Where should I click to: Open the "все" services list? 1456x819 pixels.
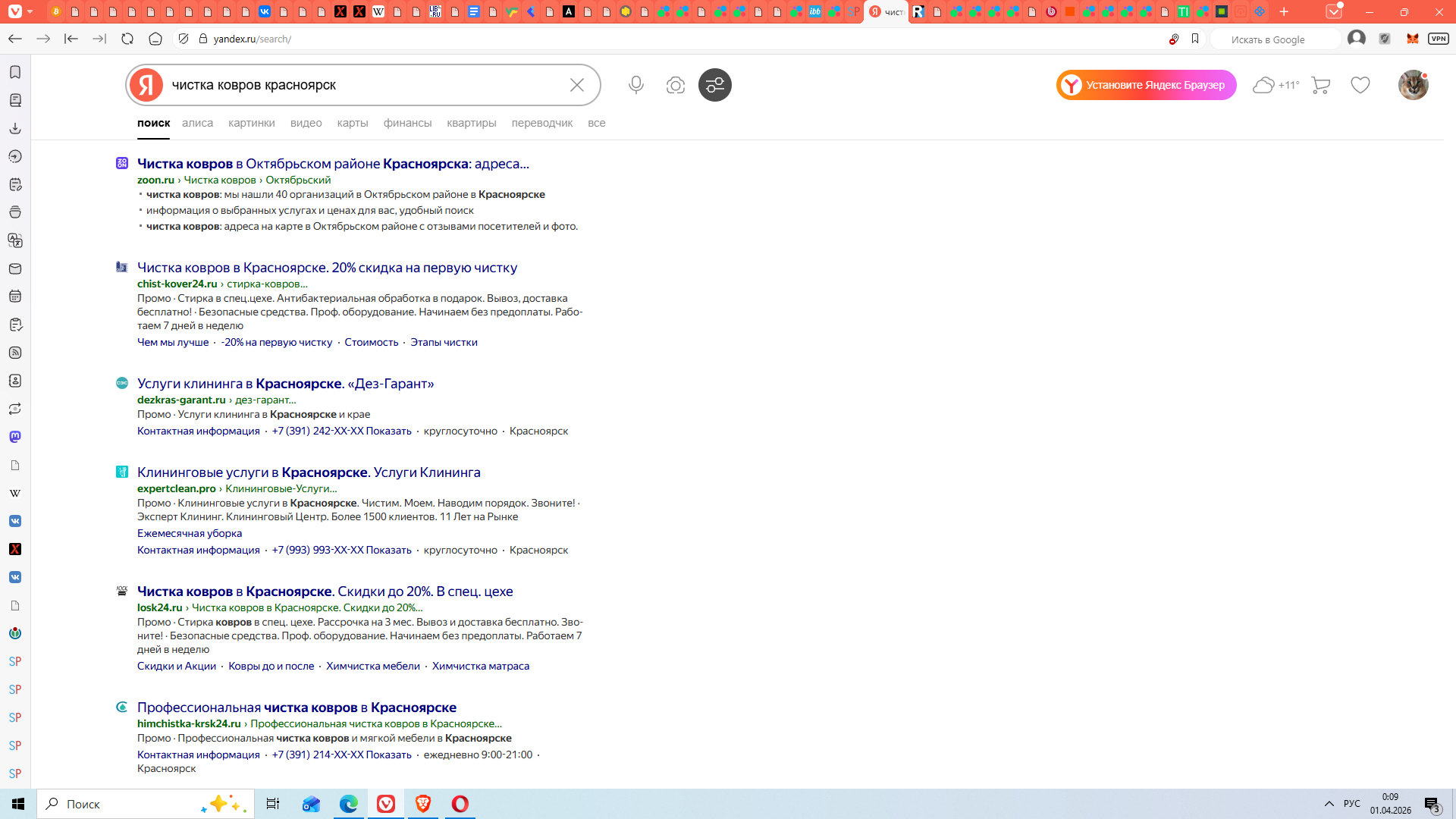[x=596, y=123]
